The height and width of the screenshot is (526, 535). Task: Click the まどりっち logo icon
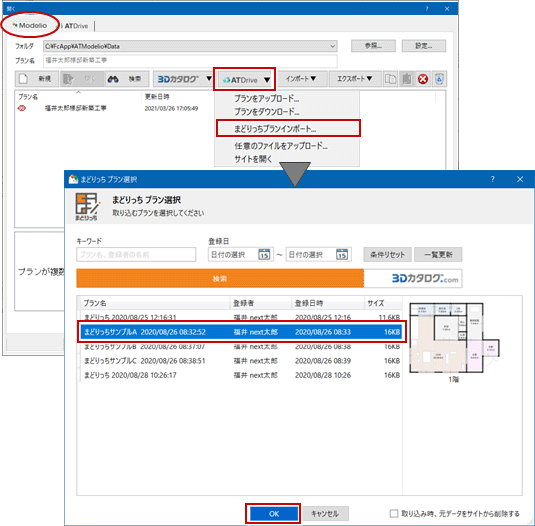87,206
